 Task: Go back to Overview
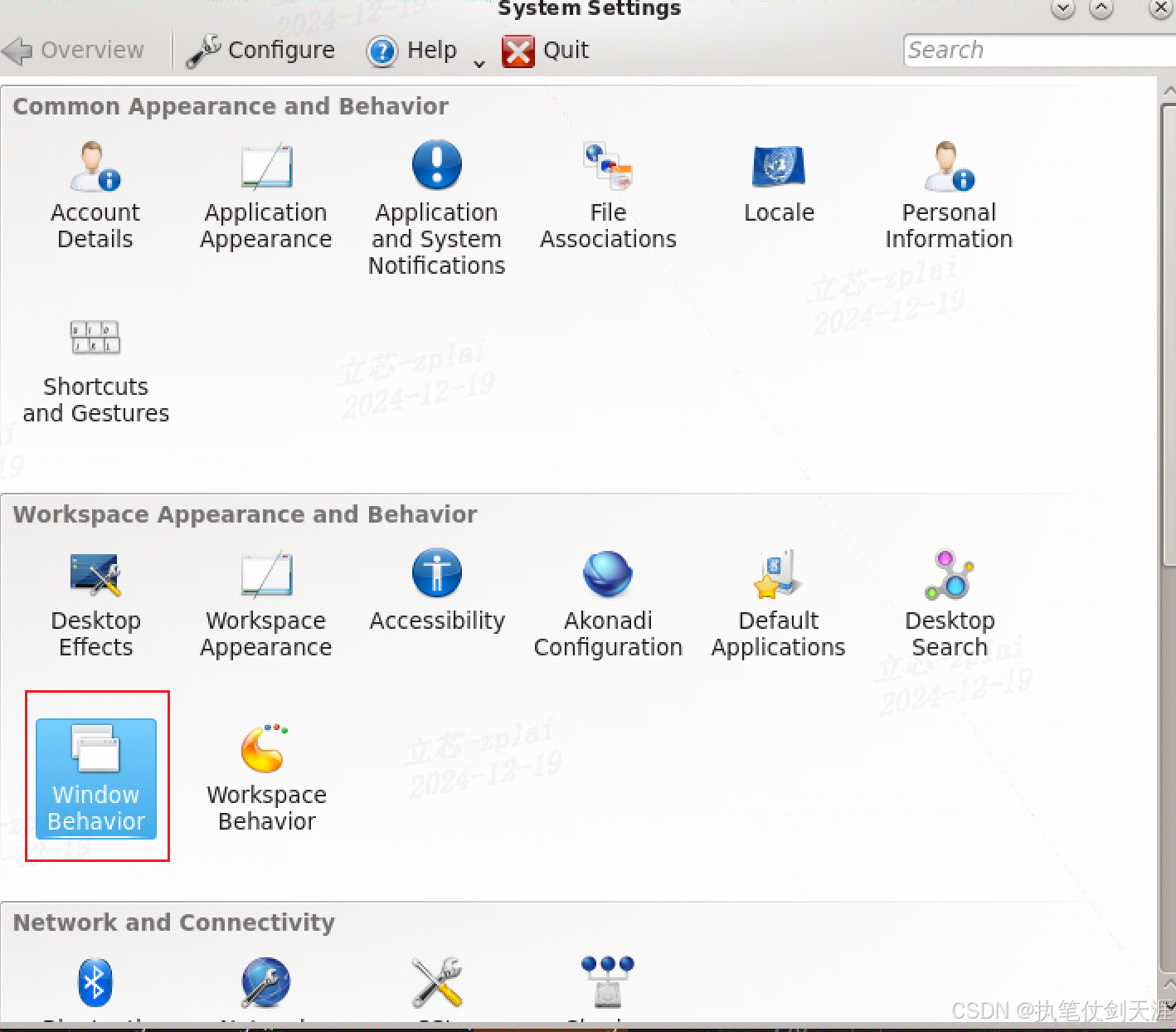point(73,51)
